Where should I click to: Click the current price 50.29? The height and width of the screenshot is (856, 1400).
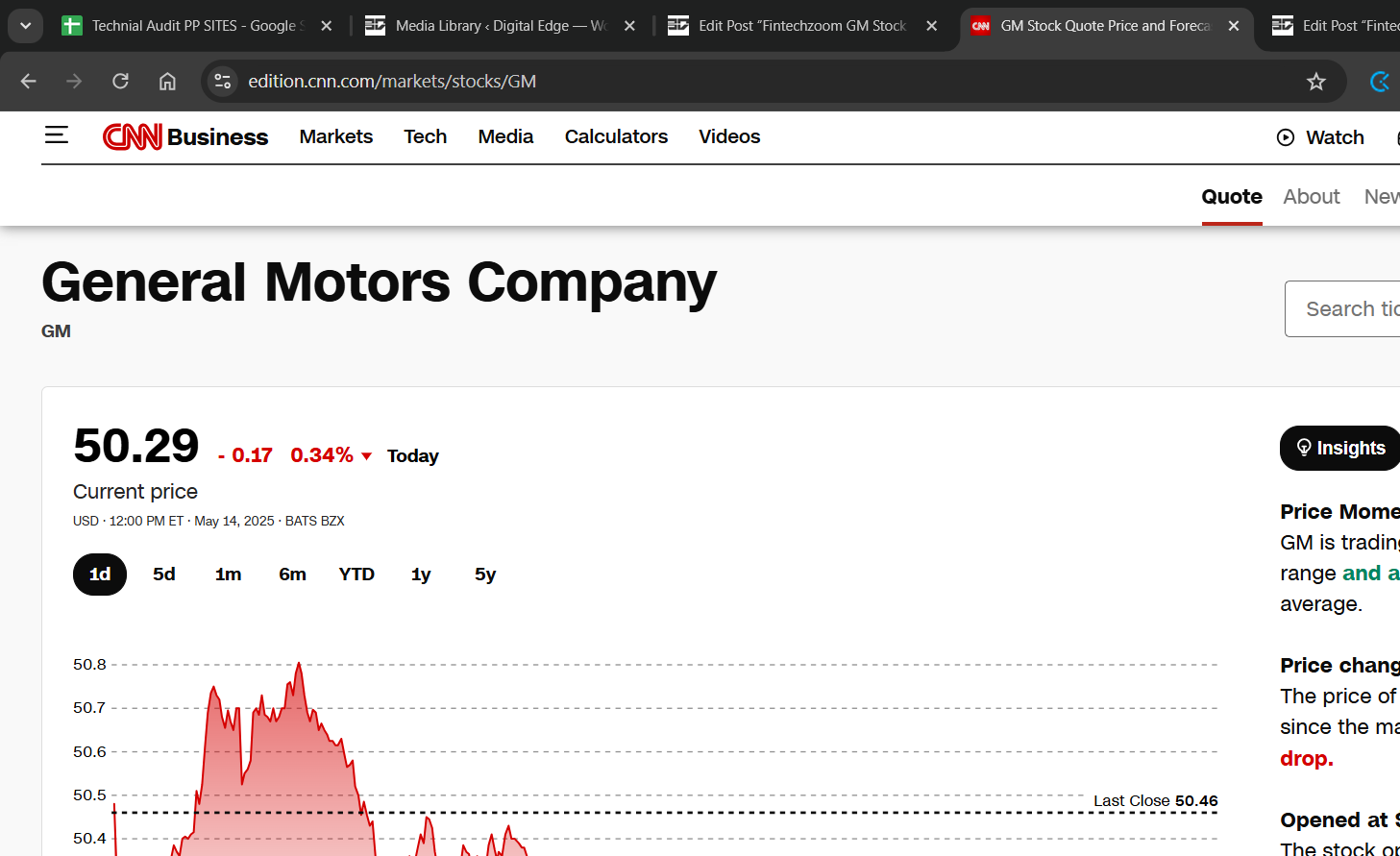[x=136, y=446]
